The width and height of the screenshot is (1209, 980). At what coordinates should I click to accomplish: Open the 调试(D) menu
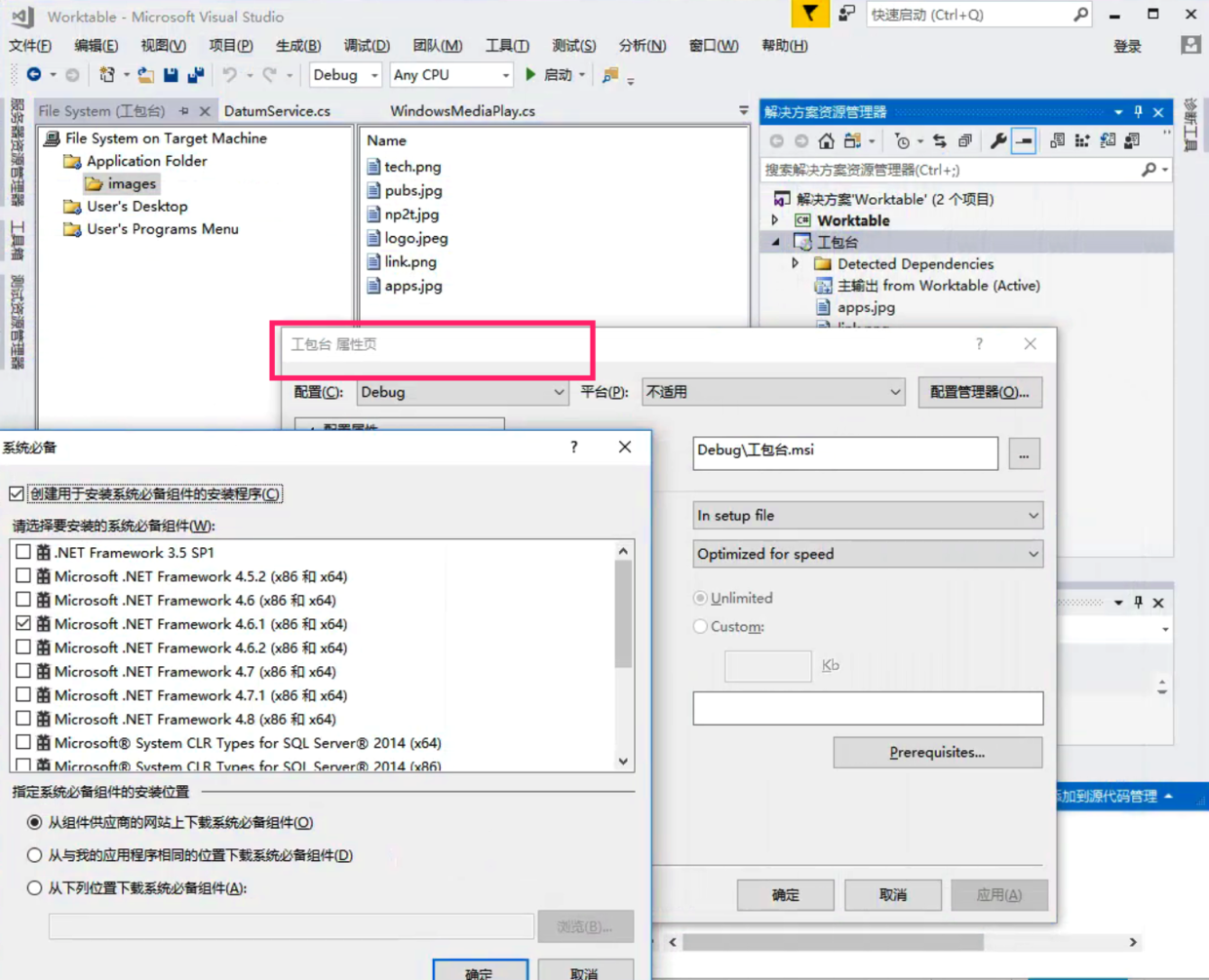pyautogui.click(x=367, y=45)
